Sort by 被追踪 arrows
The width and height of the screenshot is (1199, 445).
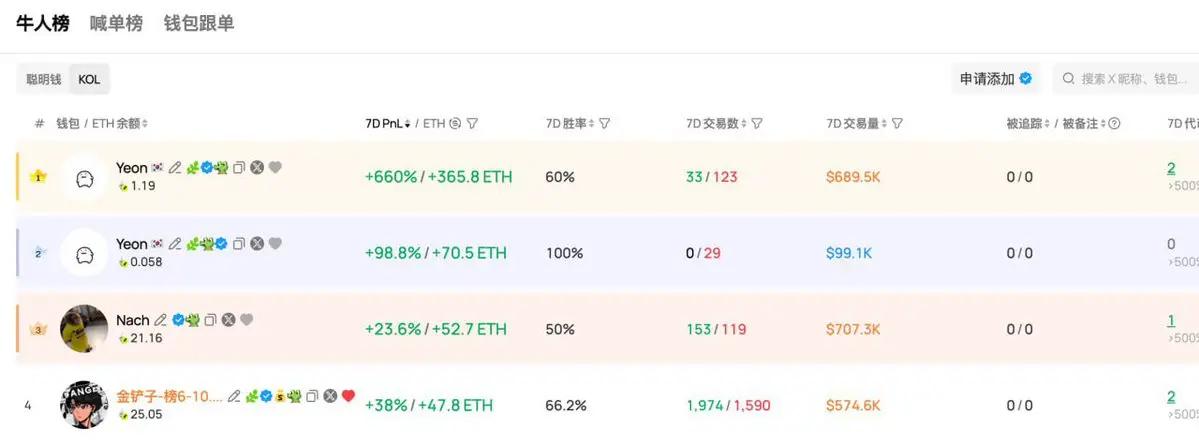click(x=1049, y=124)
